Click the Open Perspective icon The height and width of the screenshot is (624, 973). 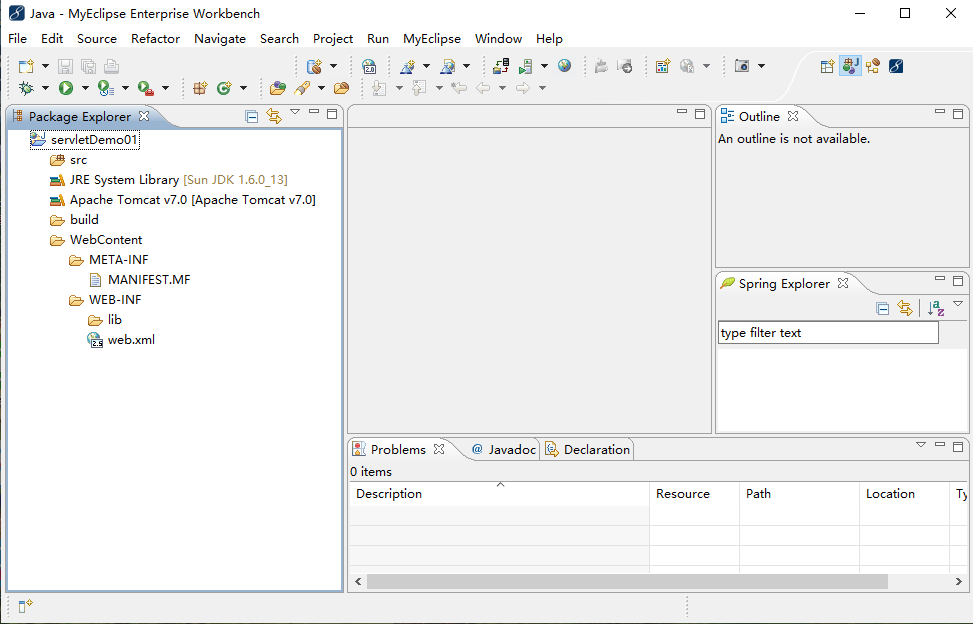tap(827, 66)
